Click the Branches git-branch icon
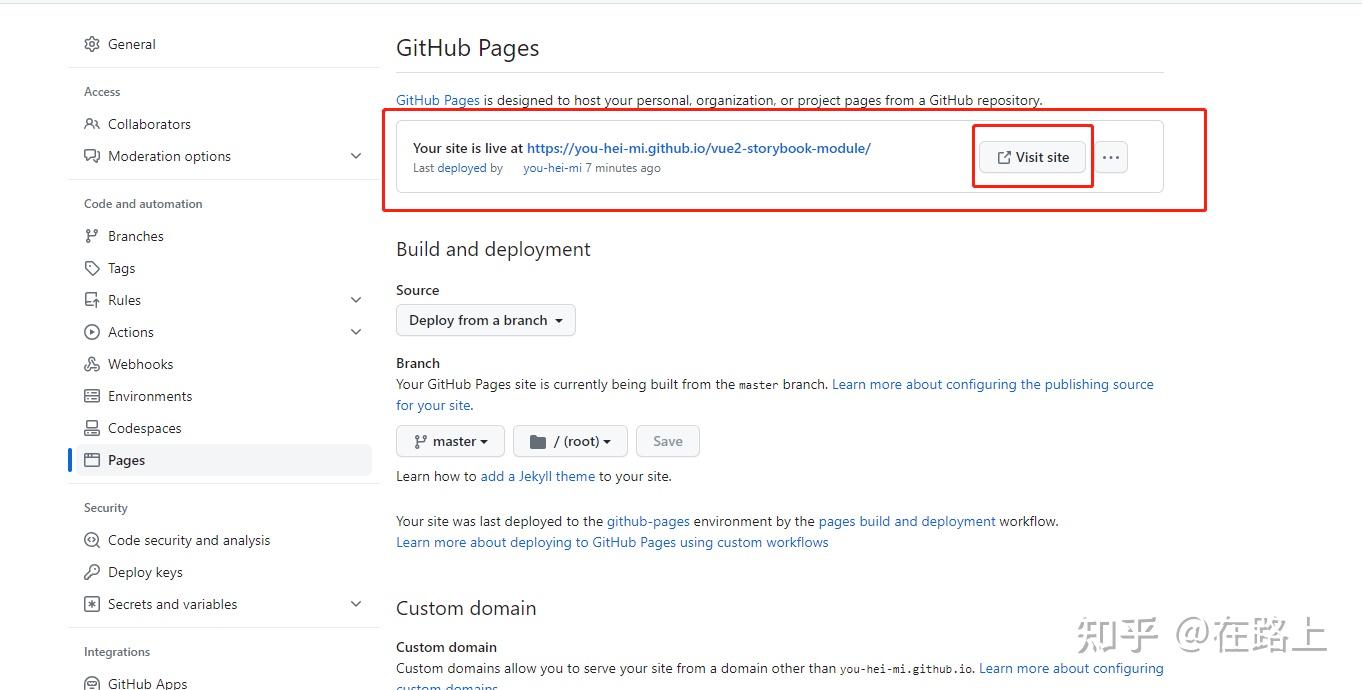The width and height of the screenshot is (1362, 690). coord(92,236)
